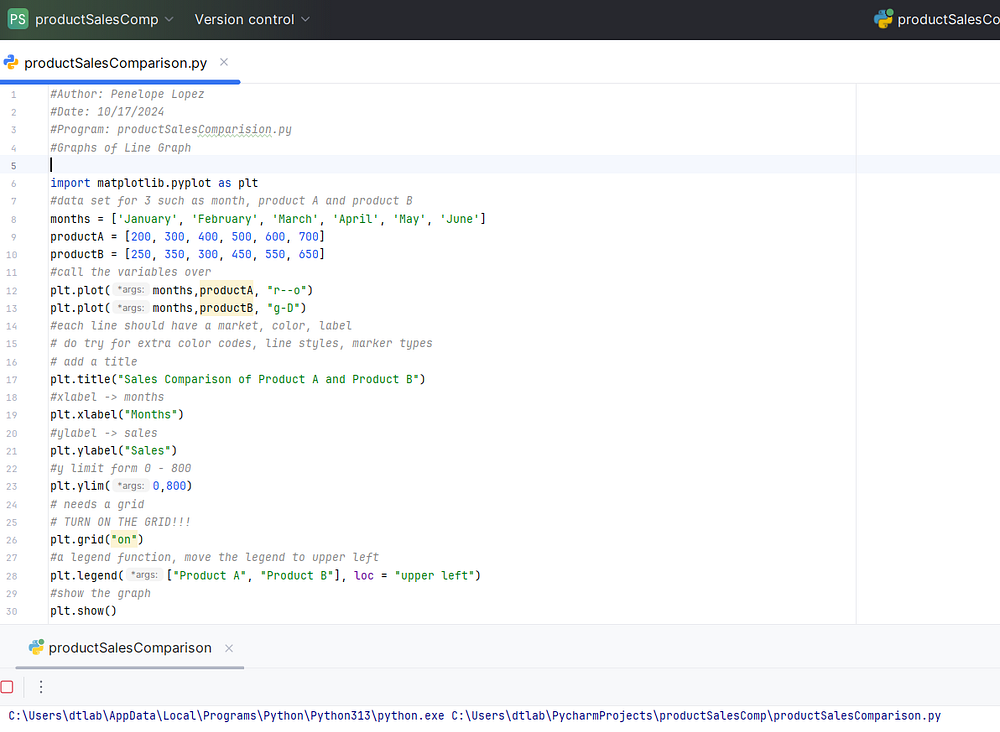This screenshot has height=732, width=1000.
Task: Click the *args hint on line 12
Action: [x=131, y=290]
